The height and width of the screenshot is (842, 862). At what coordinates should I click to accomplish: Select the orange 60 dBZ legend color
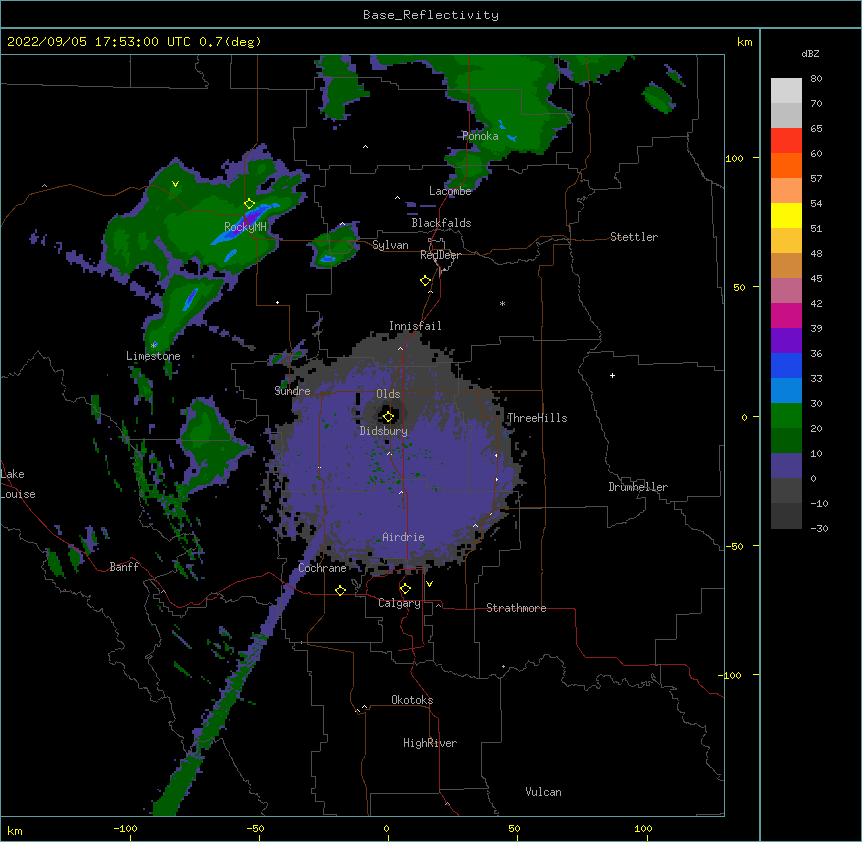pos(786,165)
